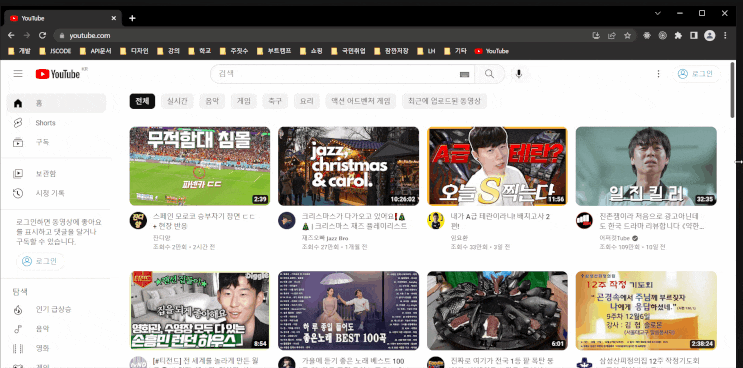Open the 부트캠프 bookmark folder
This screenshot has height=368, width=743.
pos(275,51)
